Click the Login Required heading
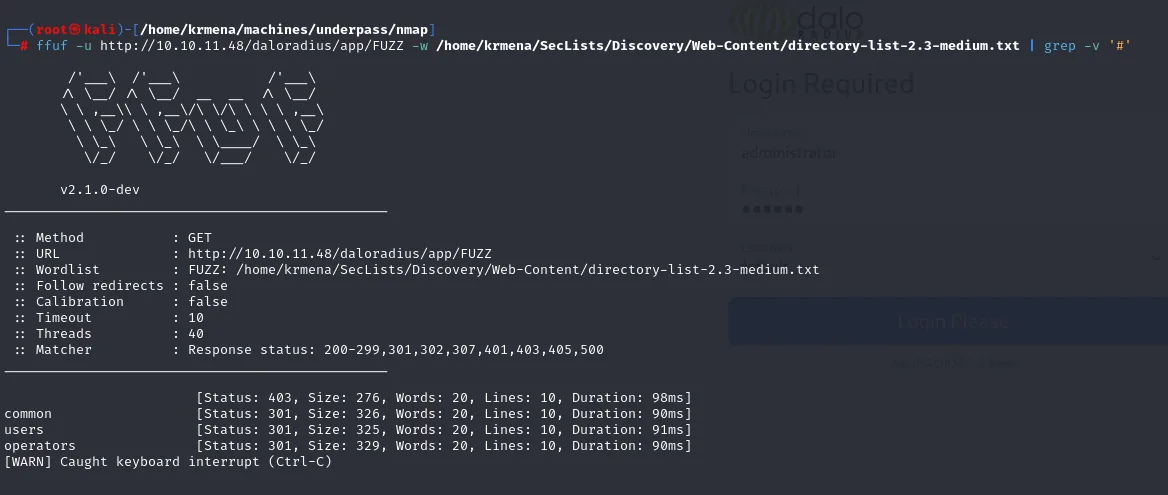Screen dimensions: 1168x495 pos(821,83)
